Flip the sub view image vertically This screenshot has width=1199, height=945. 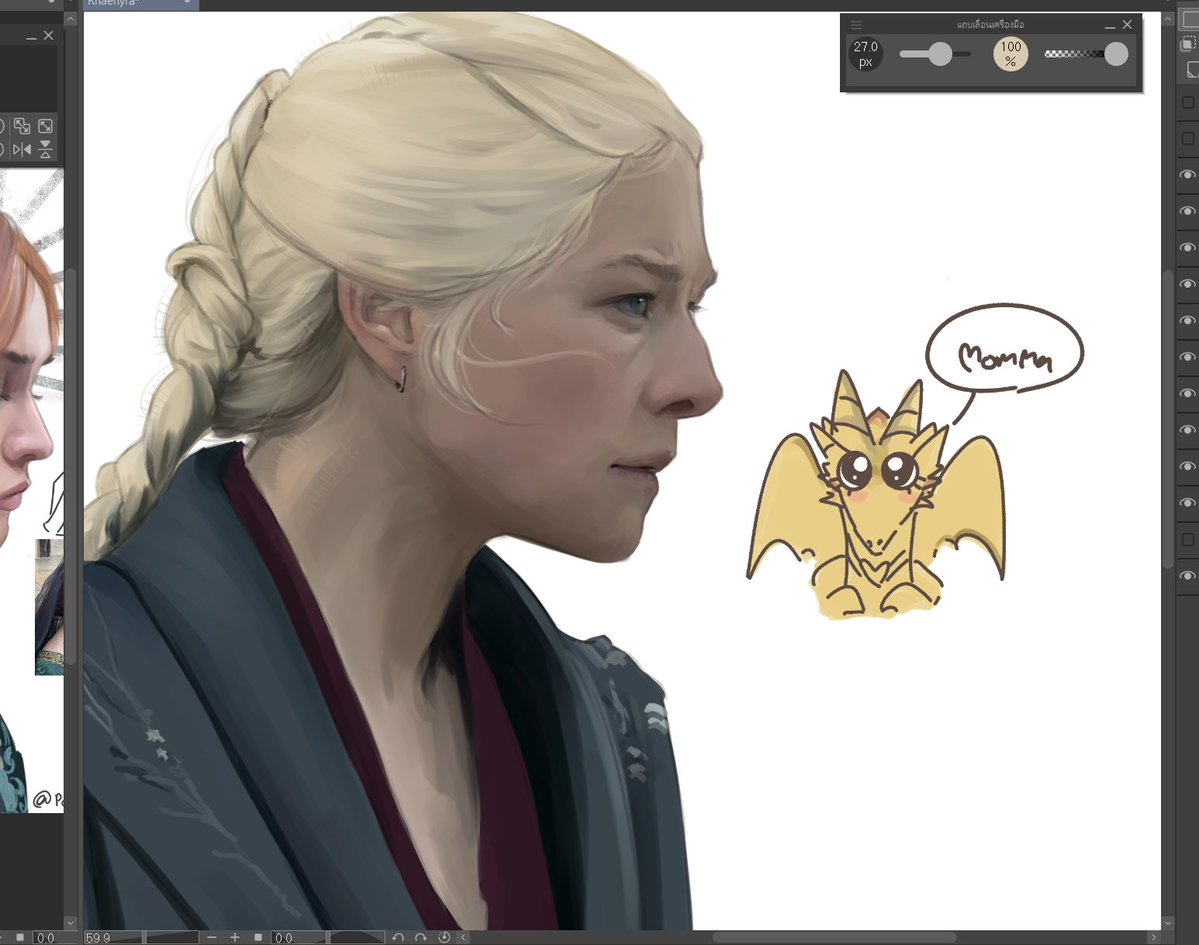tap(46, 149)
